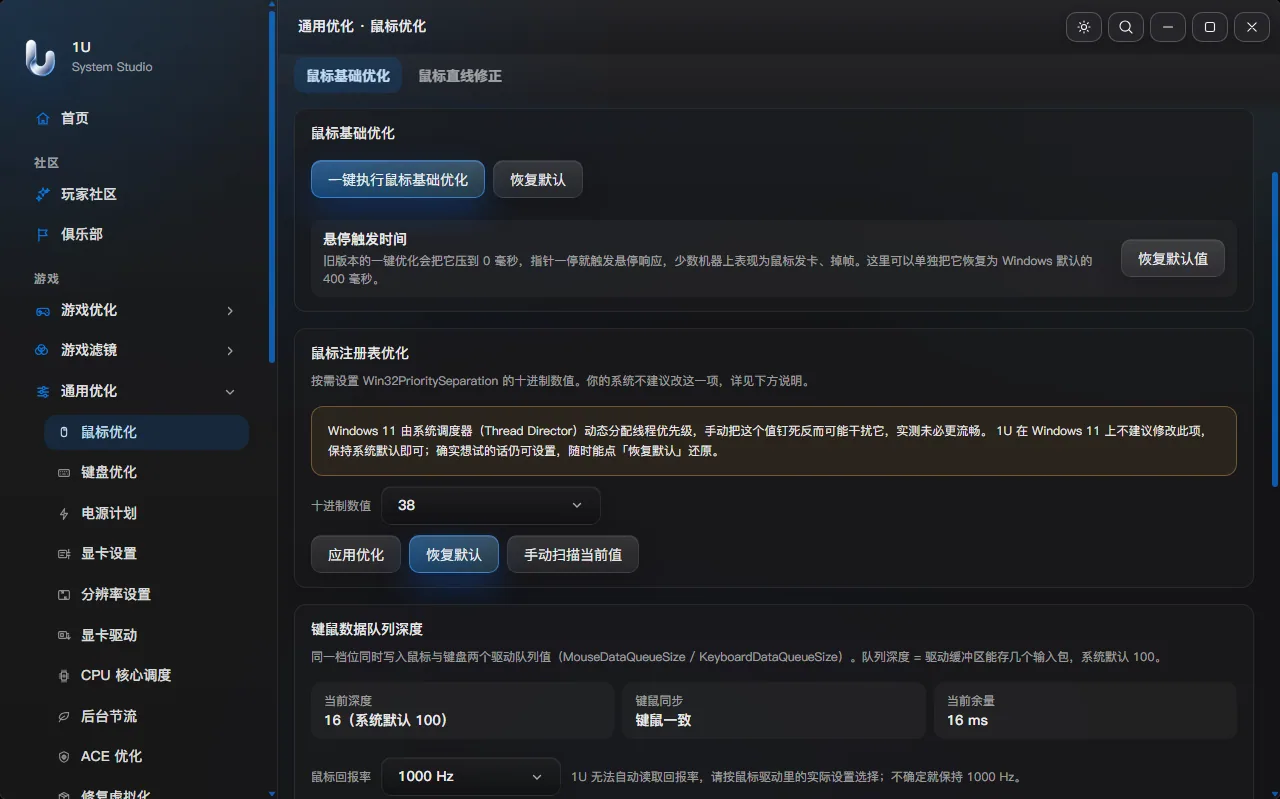This screenshot has height=799, width=1280.
Task: Collapse the 通用优化 section chevron
Action: pos(230,391)
